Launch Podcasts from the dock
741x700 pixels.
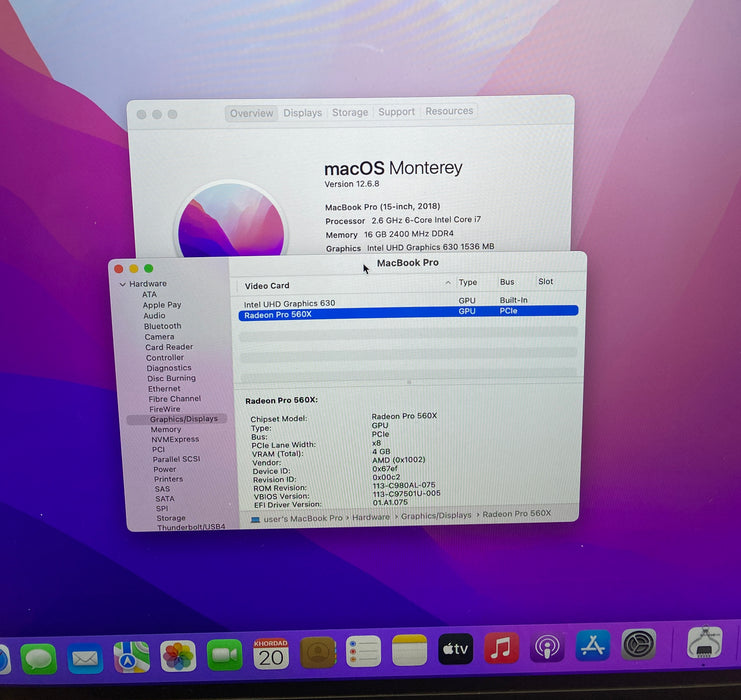547,647
